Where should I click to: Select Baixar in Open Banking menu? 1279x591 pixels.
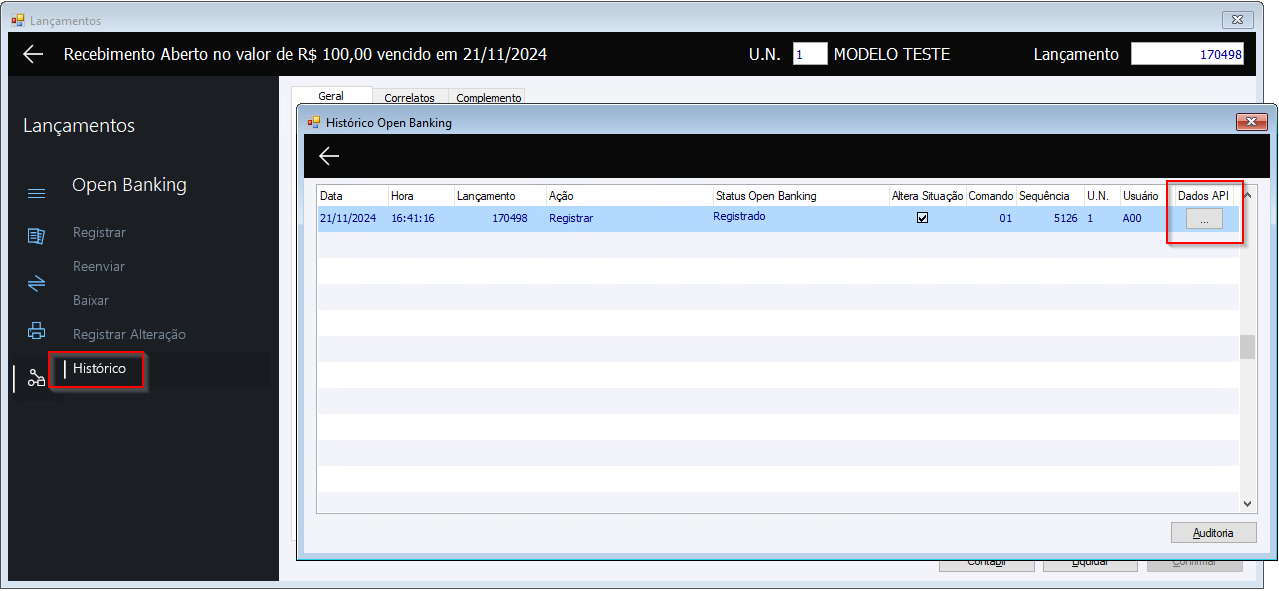coord(91,300)
